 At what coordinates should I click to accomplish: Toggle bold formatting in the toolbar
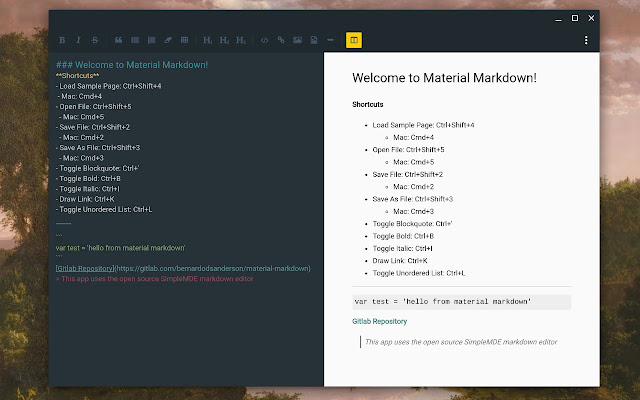pos(62,40)
